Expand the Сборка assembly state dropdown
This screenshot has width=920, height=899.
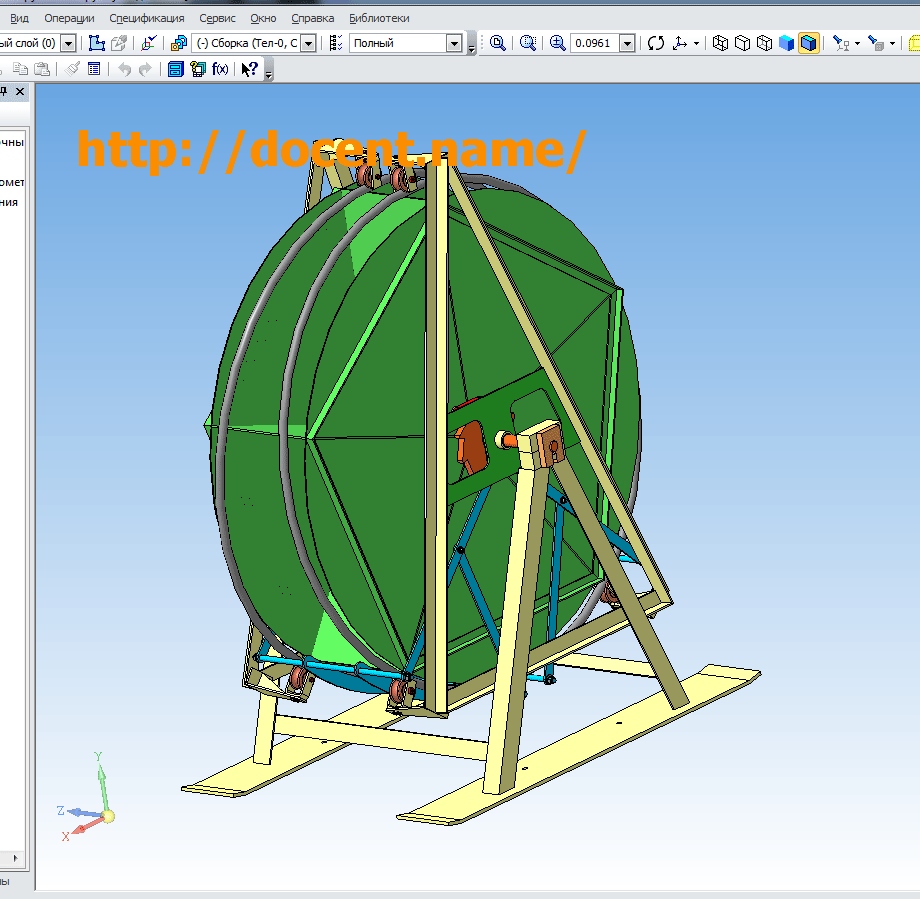[x=308, y=43]
